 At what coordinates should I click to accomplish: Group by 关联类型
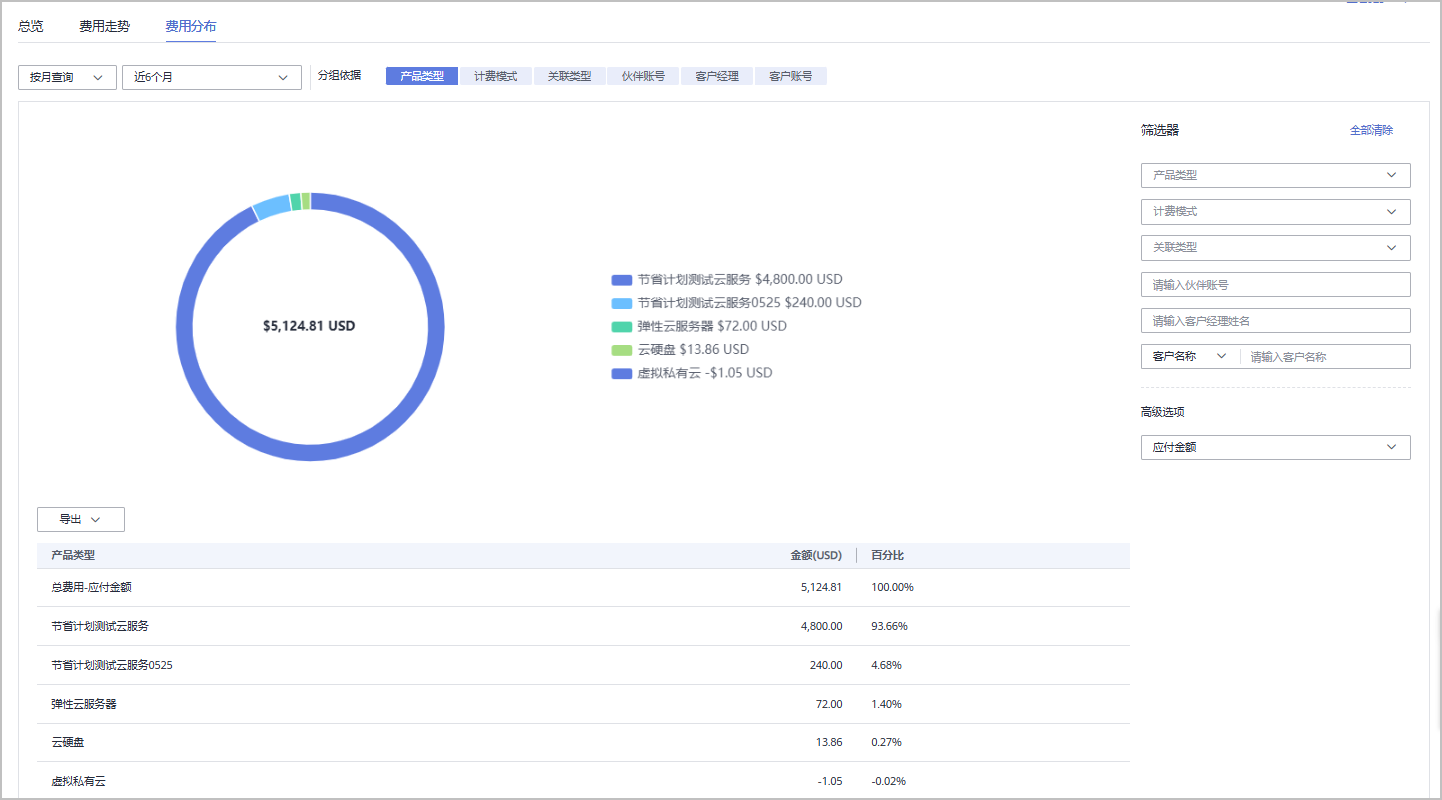click(569, 76)
